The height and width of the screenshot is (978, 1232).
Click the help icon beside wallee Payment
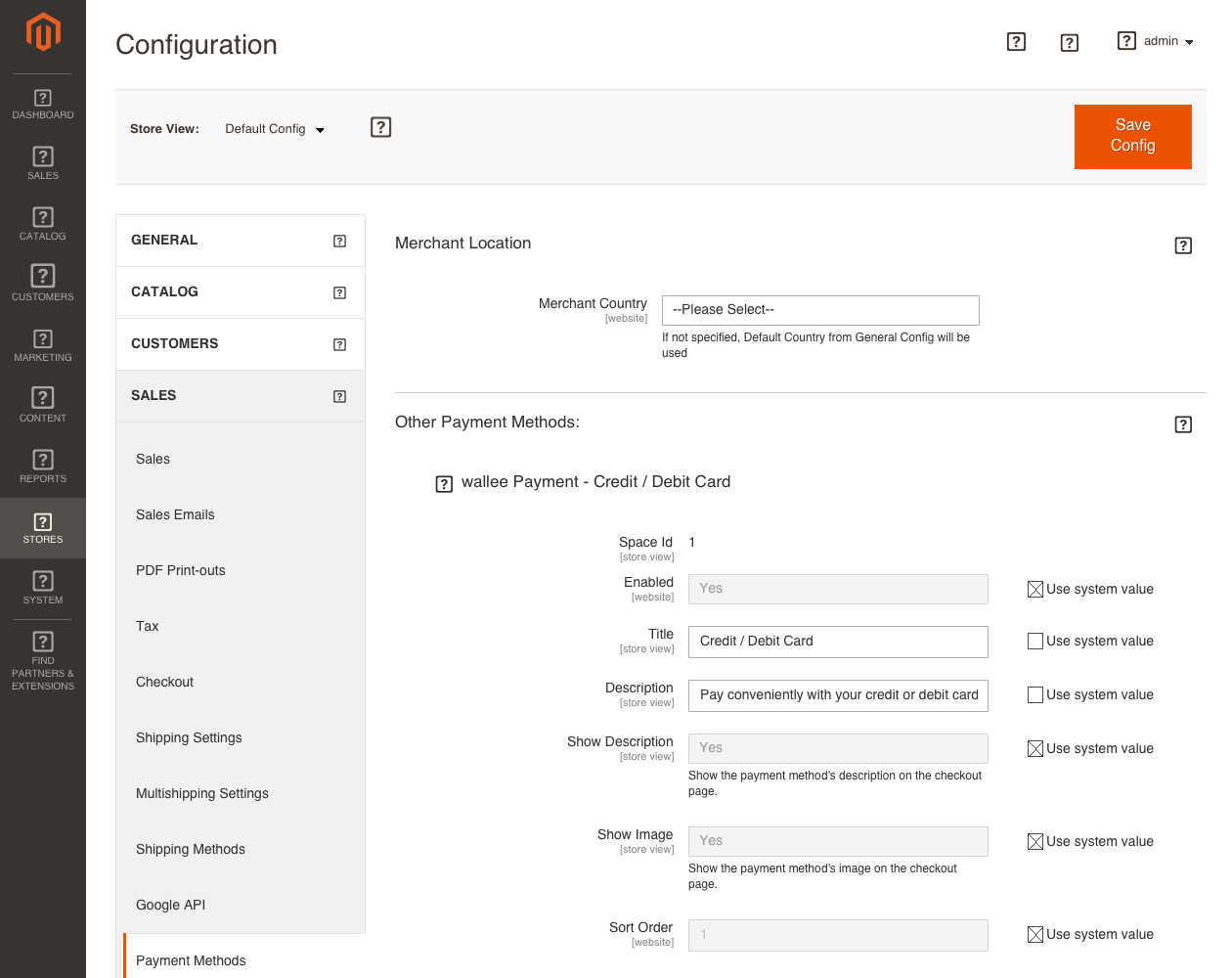tap(444, 483)
